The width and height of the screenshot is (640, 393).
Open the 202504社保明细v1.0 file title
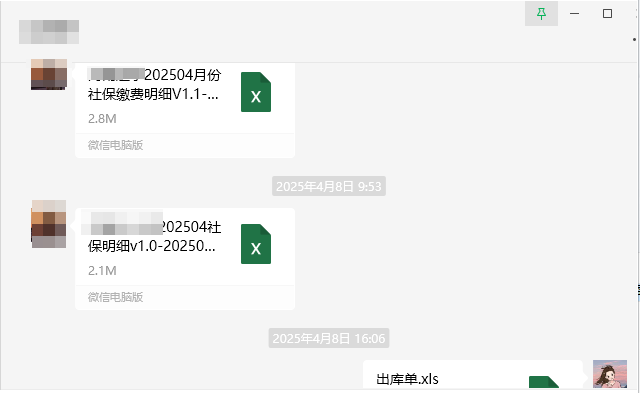pos(154,236)
